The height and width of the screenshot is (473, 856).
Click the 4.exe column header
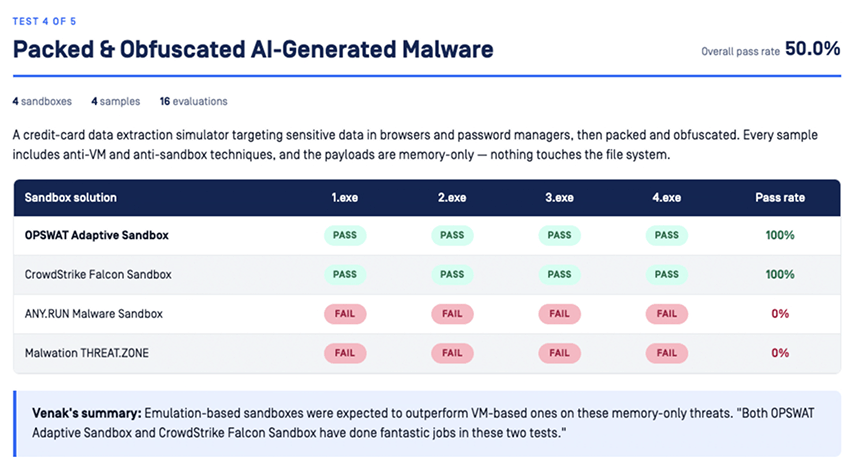pos(667,198)
